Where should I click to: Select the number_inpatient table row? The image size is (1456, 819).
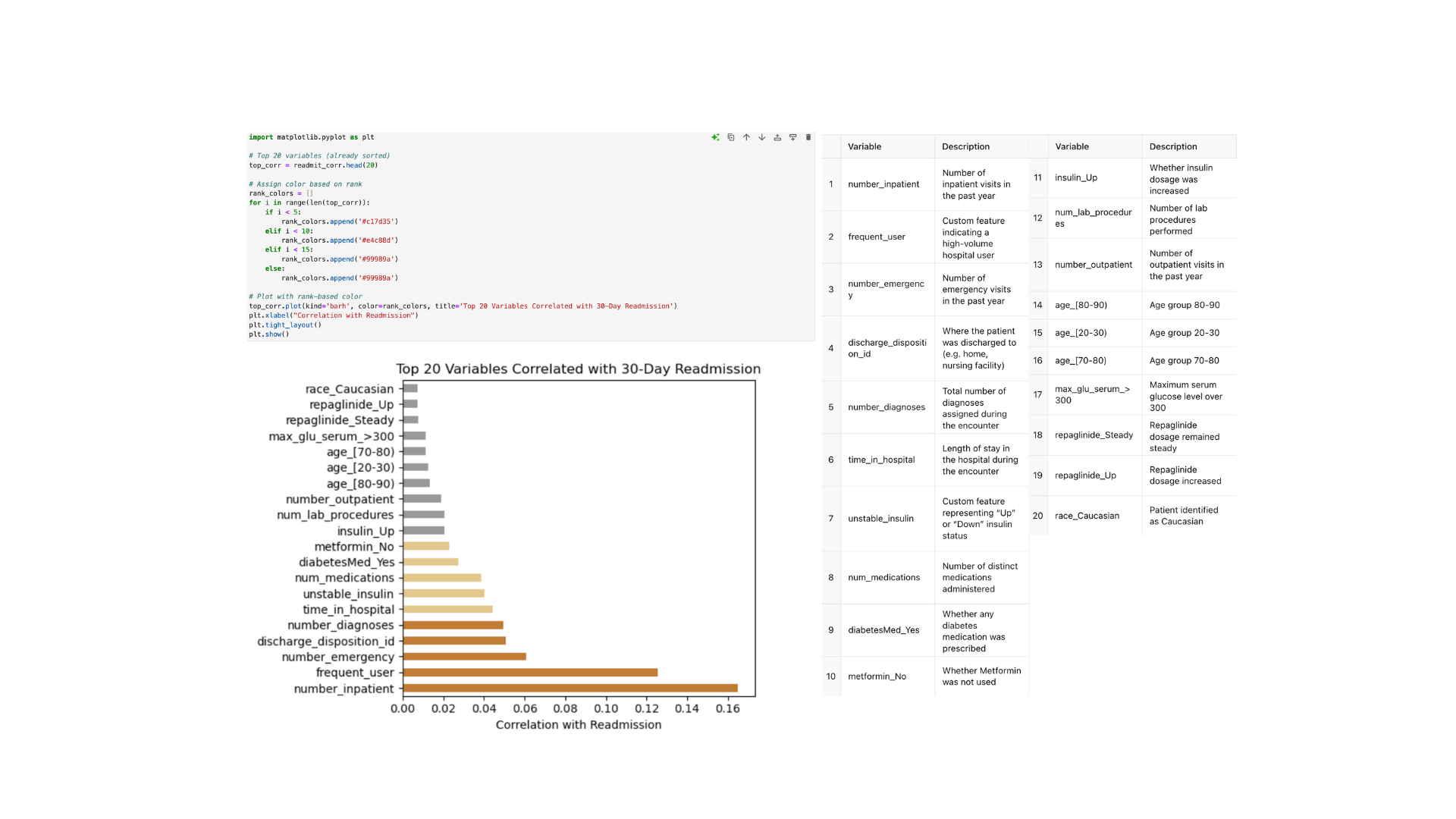pos(883,184)
